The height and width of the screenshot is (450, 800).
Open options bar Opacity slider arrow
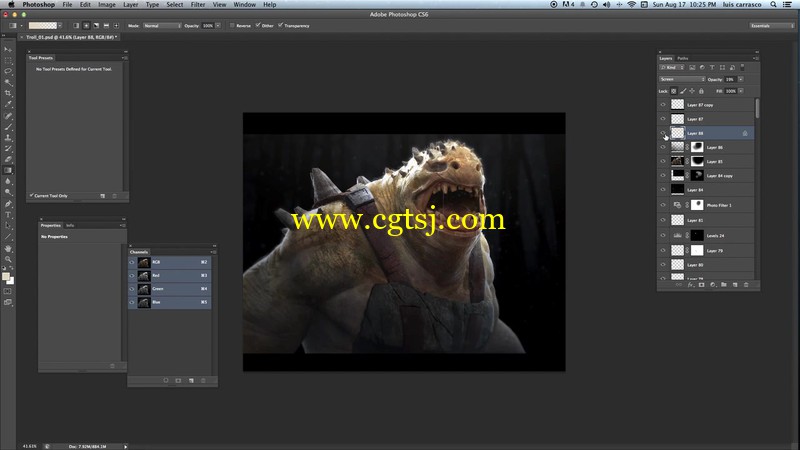[x=218, y=26]
